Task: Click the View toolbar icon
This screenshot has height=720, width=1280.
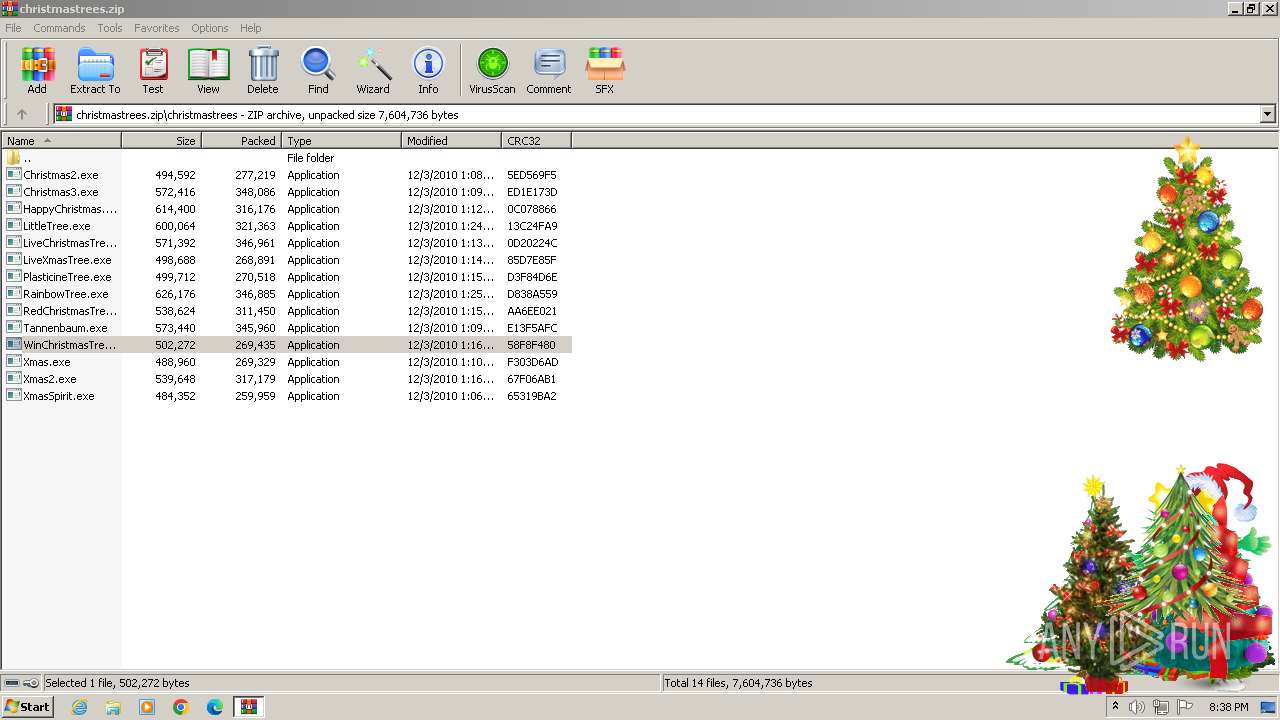Action: pyautogui.click(x=208, y=70)
